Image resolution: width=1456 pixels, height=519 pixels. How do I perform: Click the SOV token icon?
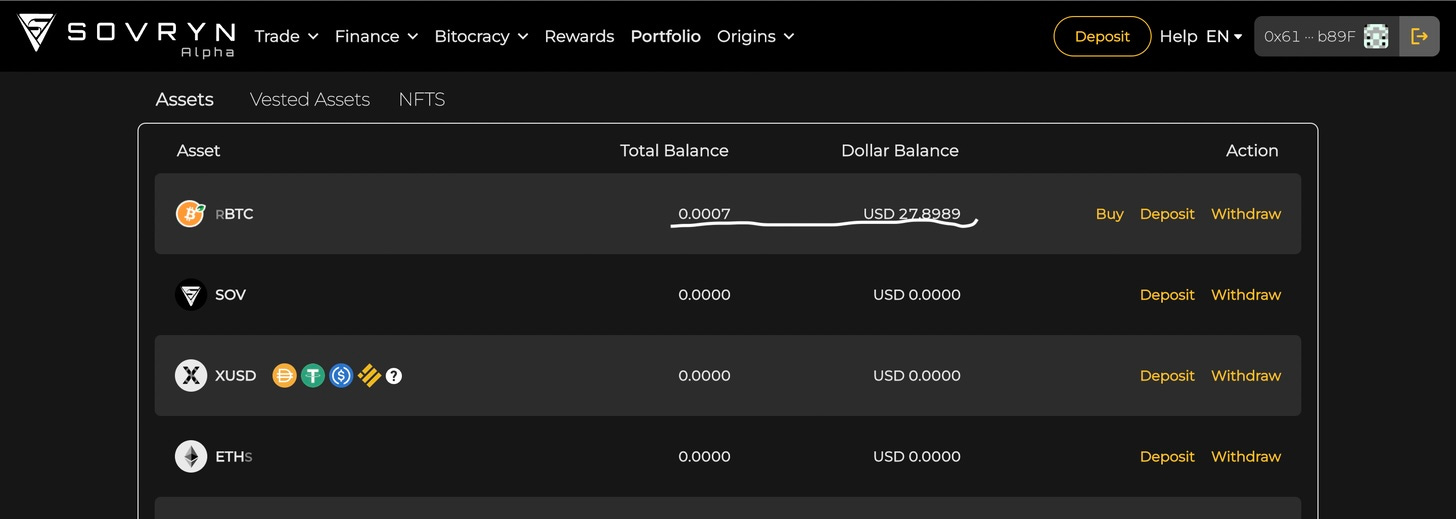click(x=190, y=295)
